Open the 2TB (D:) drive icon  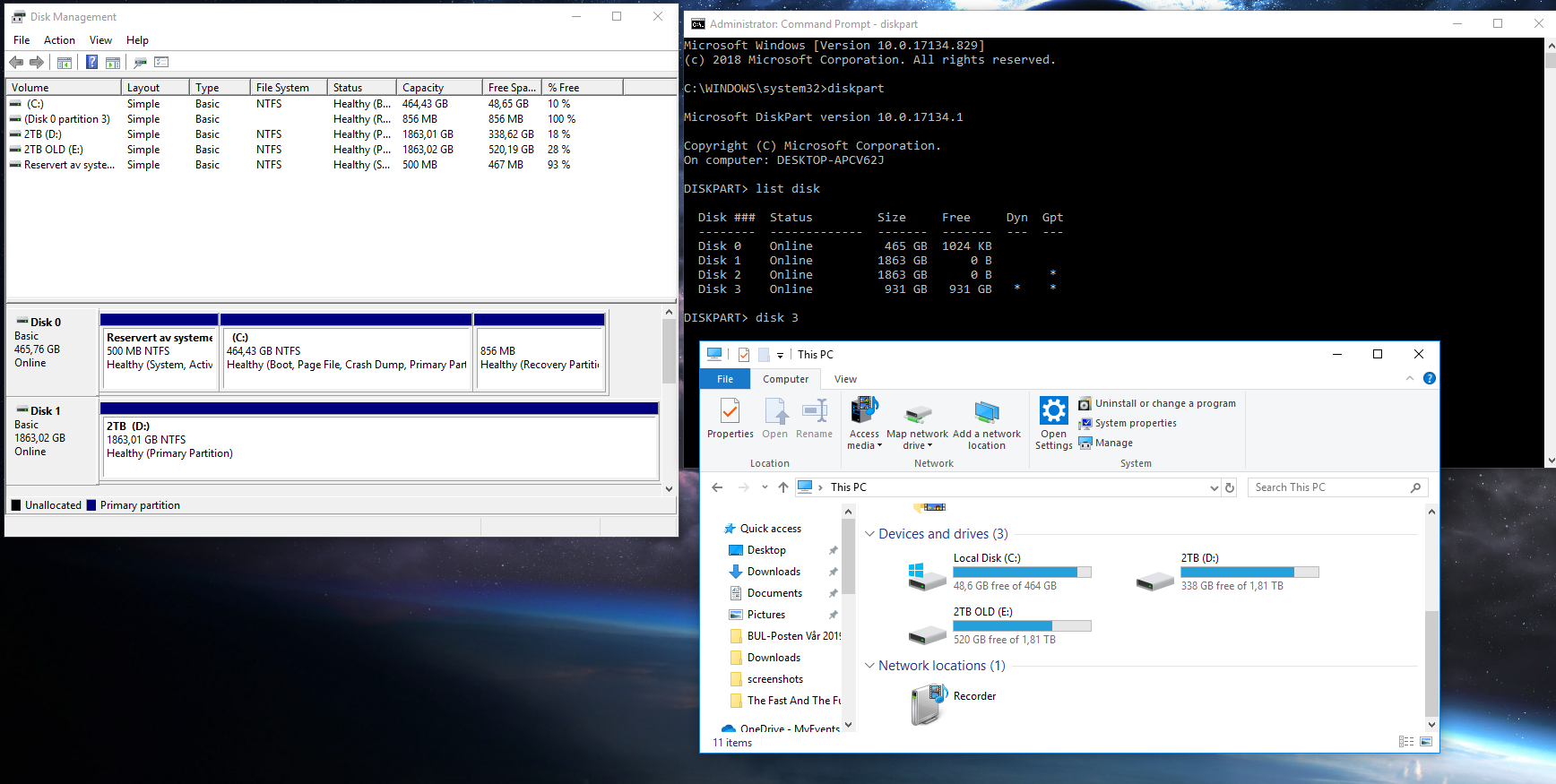(1155, 581)
